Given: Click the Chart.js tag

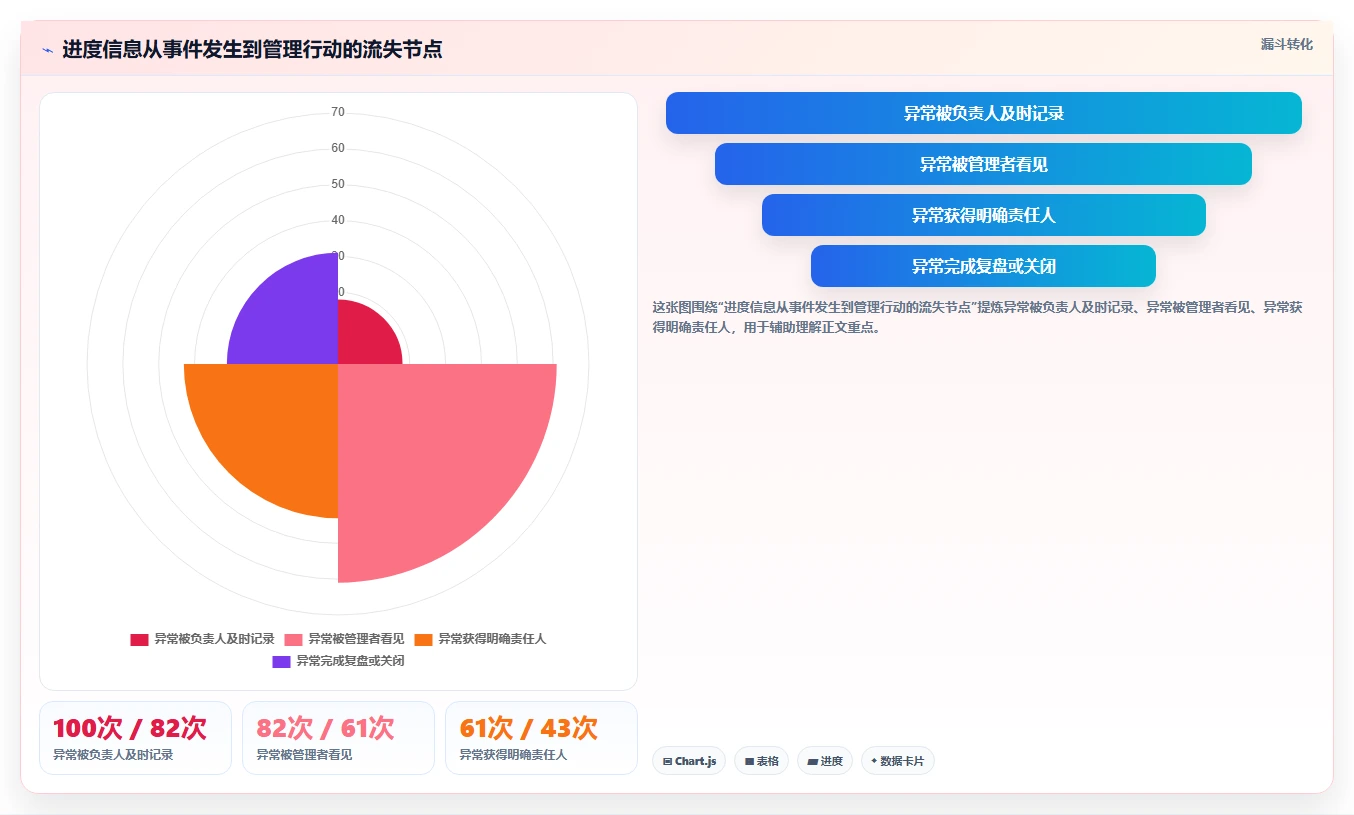Looking at the screenshot, I should [689, 761].
